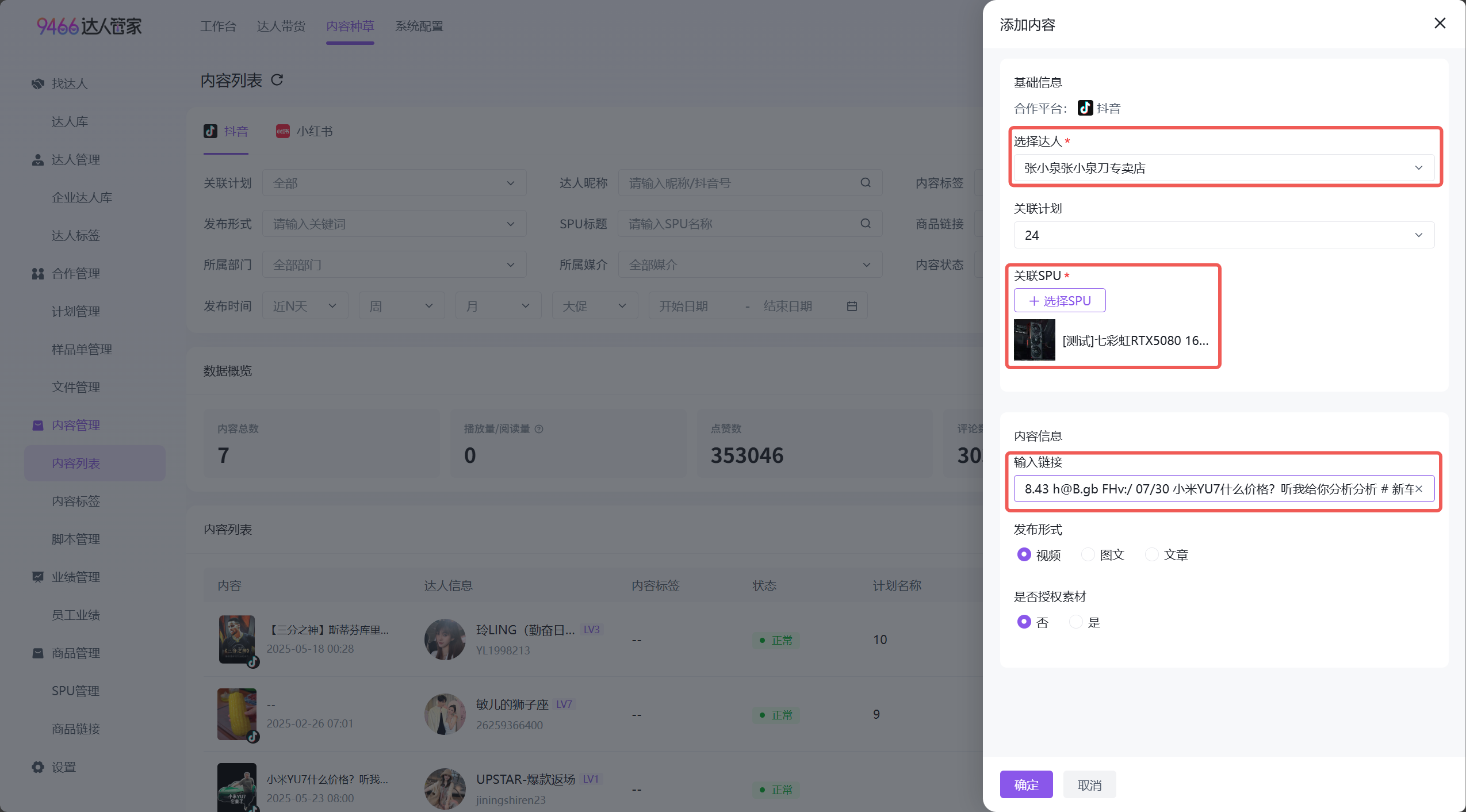Open 计划管理 in sidebar

76,312
